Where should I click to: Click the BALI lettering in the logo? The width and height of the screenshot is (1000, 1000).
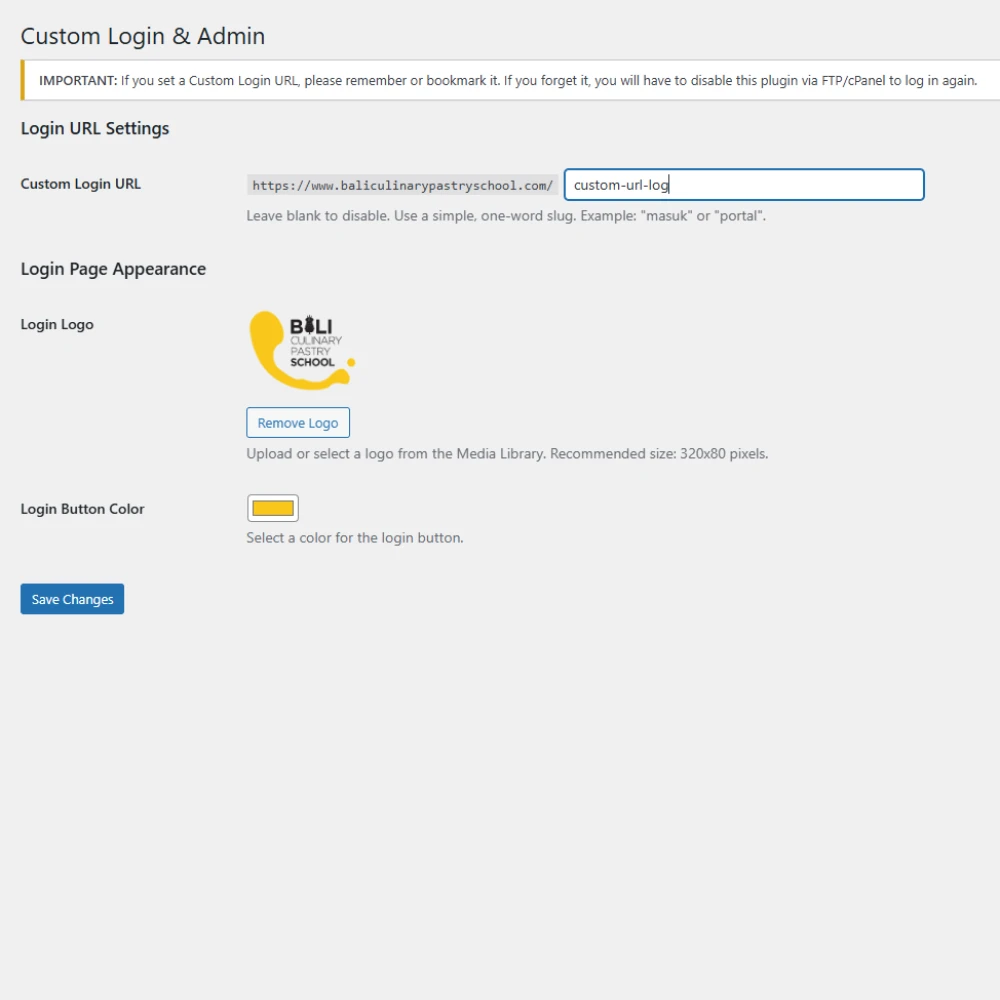pyautogui.click(x=311, y=326)
